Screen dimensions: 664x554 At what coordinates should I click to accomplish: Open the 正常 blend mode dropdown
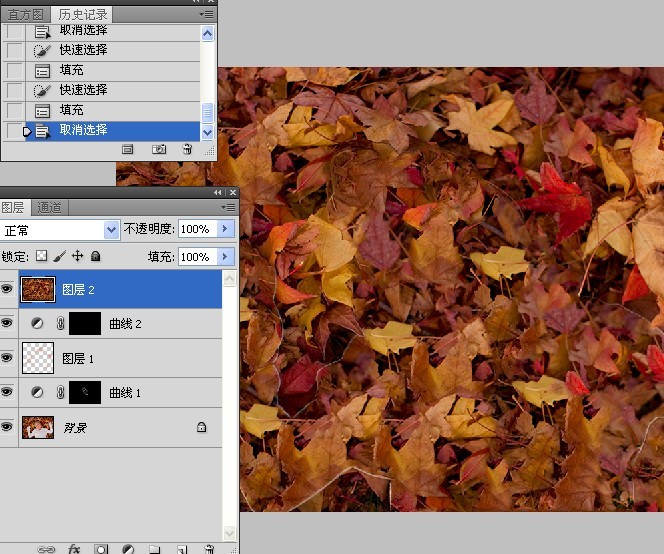tap(59, 230)
